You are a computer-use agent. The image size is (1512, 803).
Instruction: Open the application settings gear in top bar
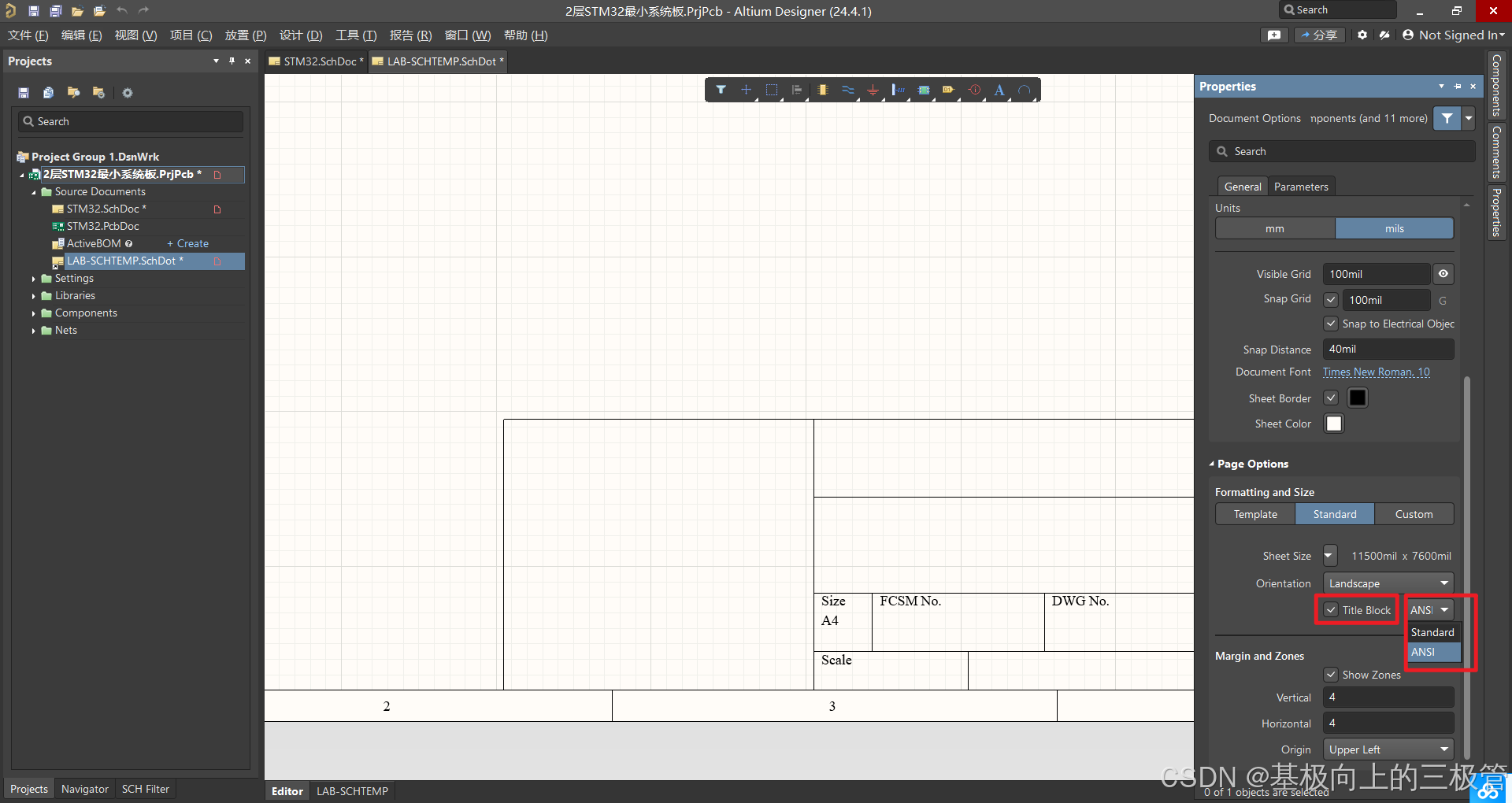point(1362,35)
